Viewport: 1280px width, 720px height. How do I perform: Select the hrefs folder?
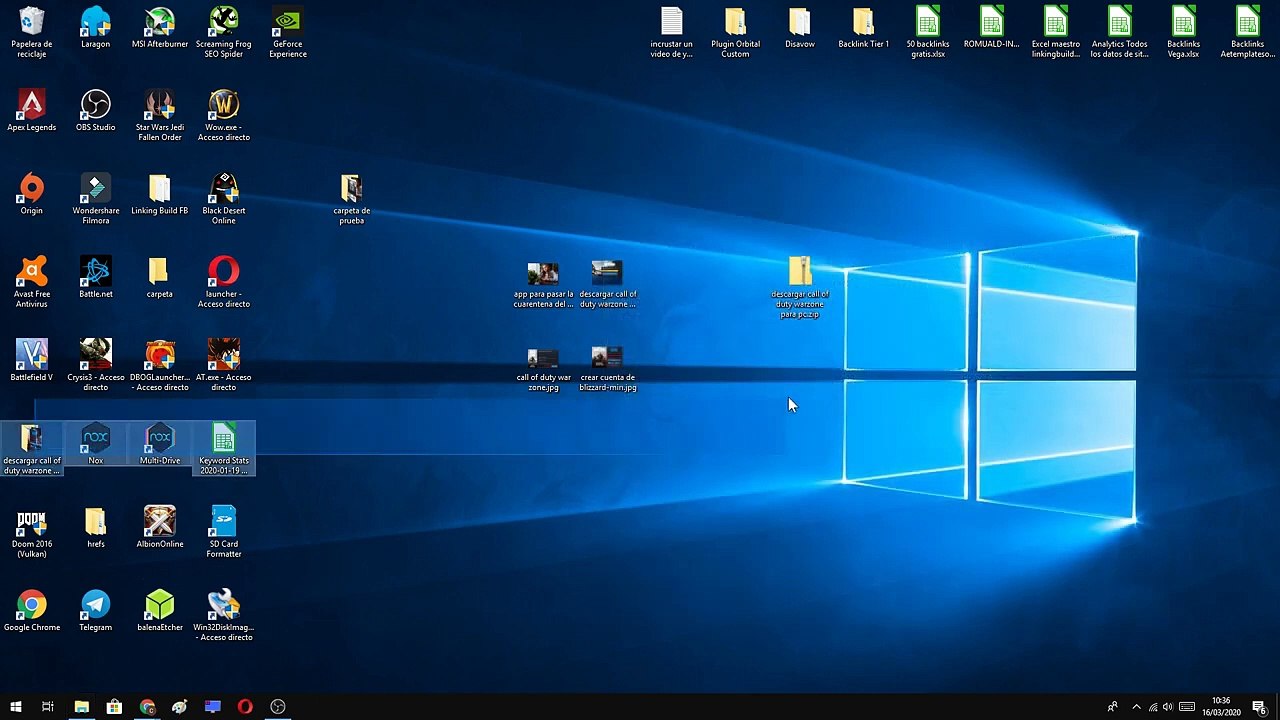[x=95, y=527]
